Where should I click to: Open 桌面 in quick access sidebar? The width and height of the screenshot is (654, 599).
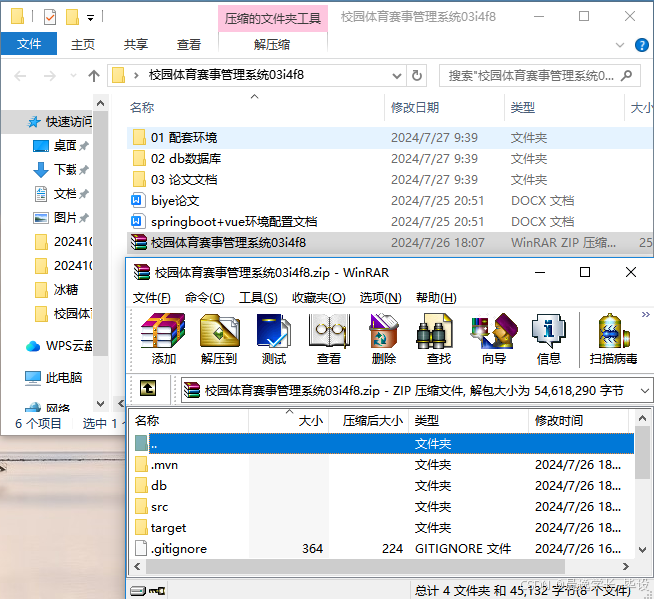[60, 146]
